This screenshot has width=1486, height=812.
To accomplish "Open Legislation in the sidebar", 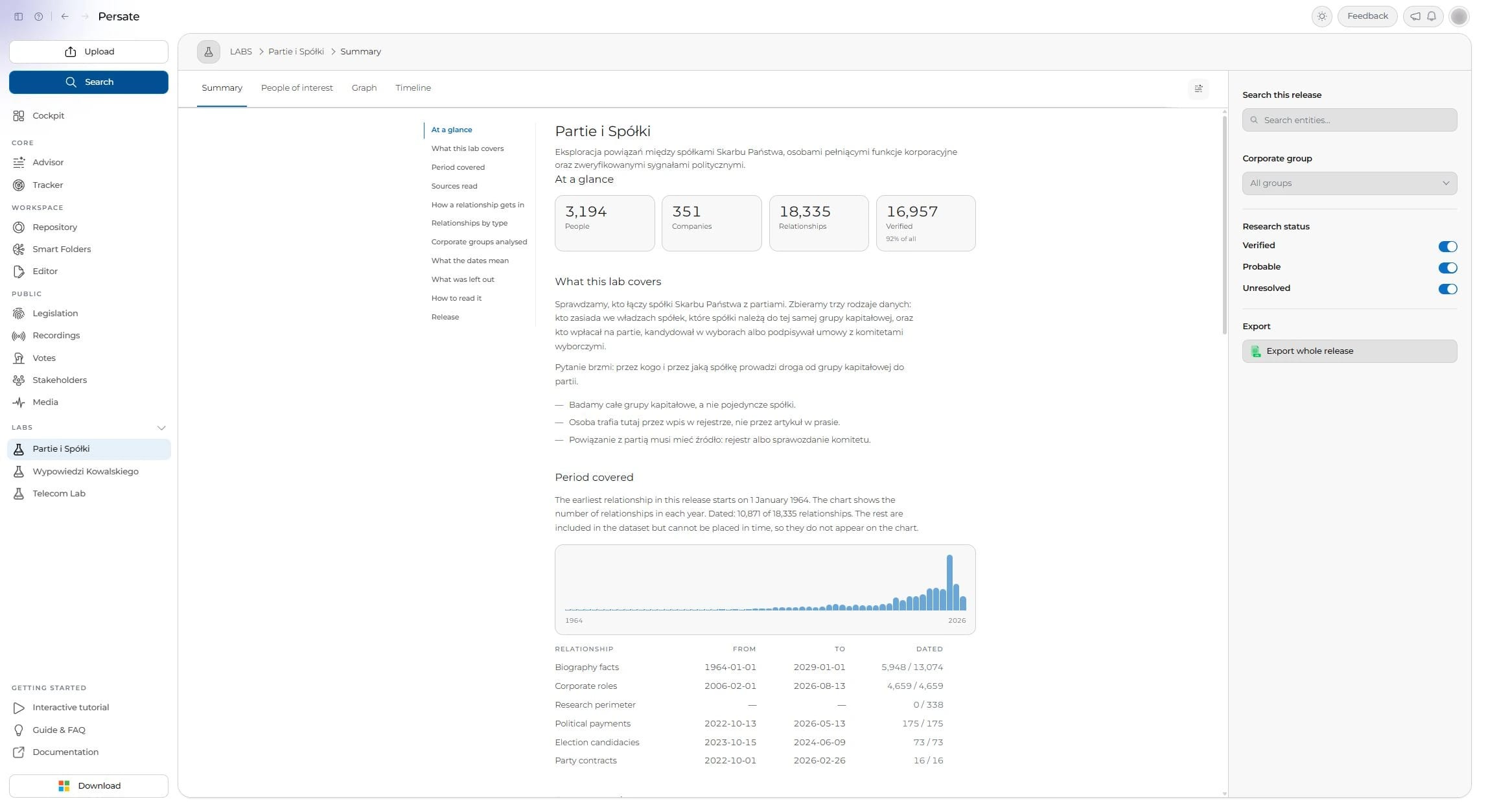I will point(89,314).
